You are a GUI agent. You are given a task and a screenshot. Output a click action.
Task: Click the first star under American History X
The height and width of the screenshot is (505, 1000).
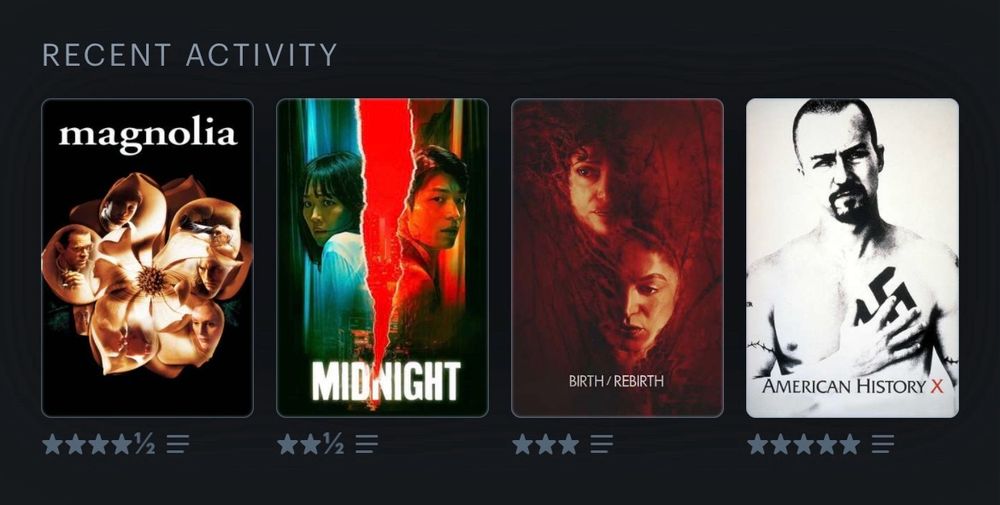(x=757, y=444)
